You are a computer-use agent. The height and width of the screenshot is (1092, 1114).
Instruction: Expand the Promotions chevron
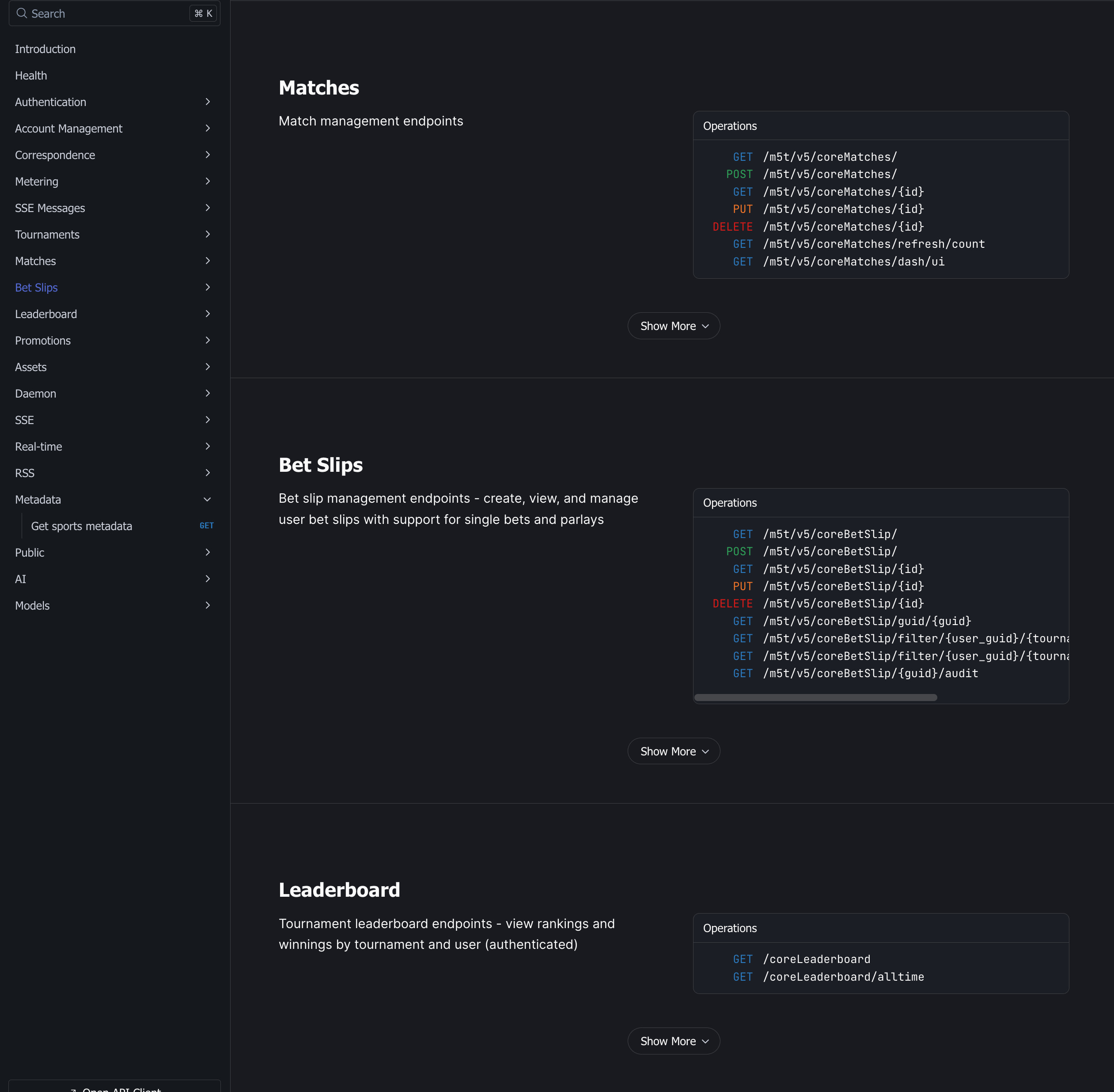[x=208, y=340]
